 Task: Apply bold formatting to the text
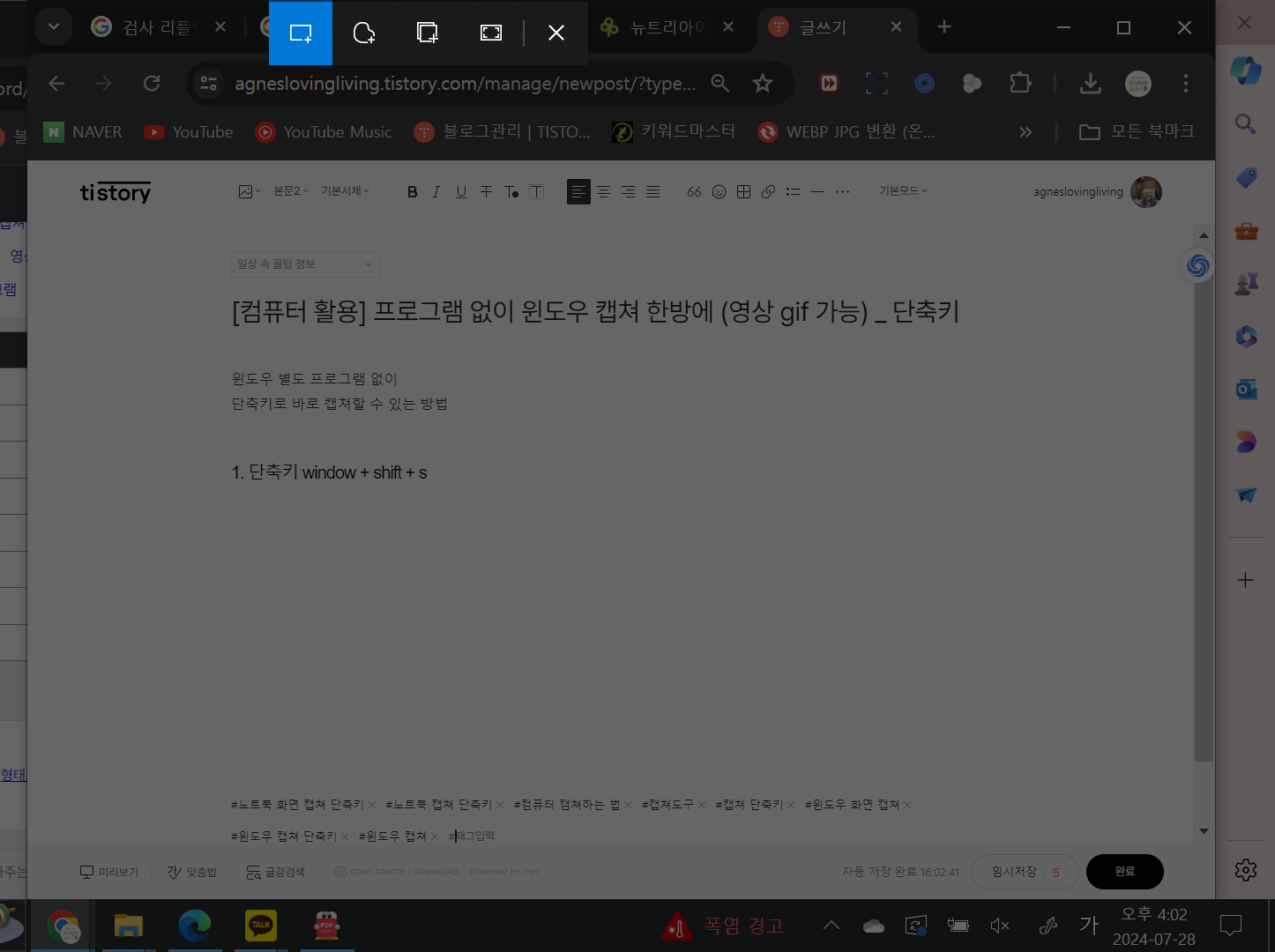click(x=411, y=191)
